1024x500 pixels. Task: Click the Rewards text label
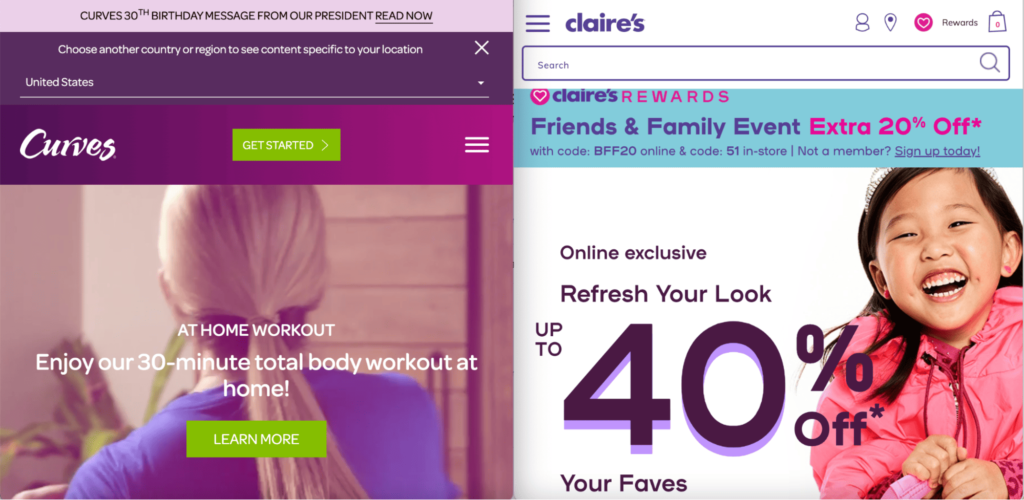(x=959, y=23)
